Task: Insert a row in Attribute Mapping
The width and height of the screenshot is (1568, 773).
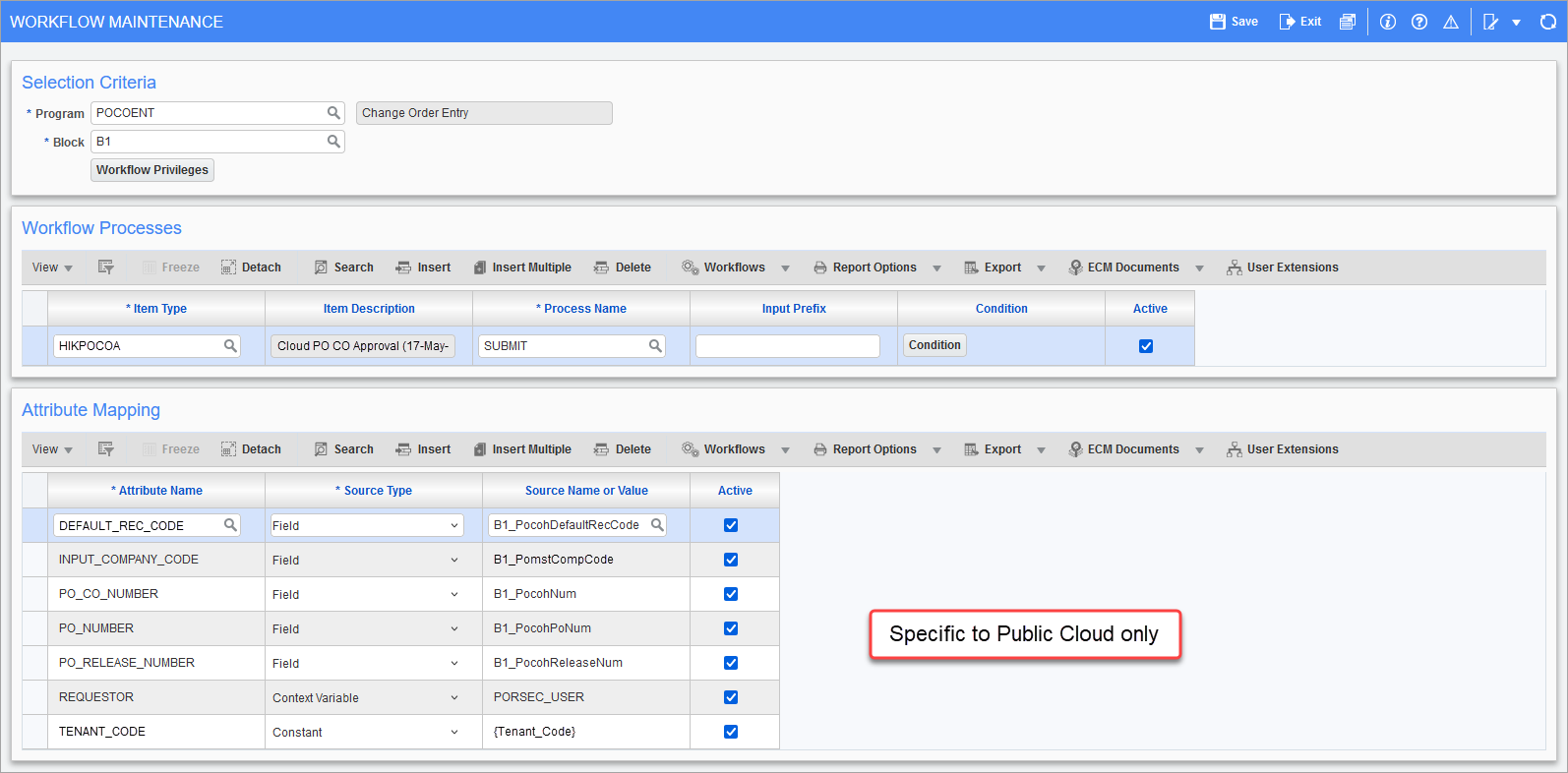Action: coord(423,449)
